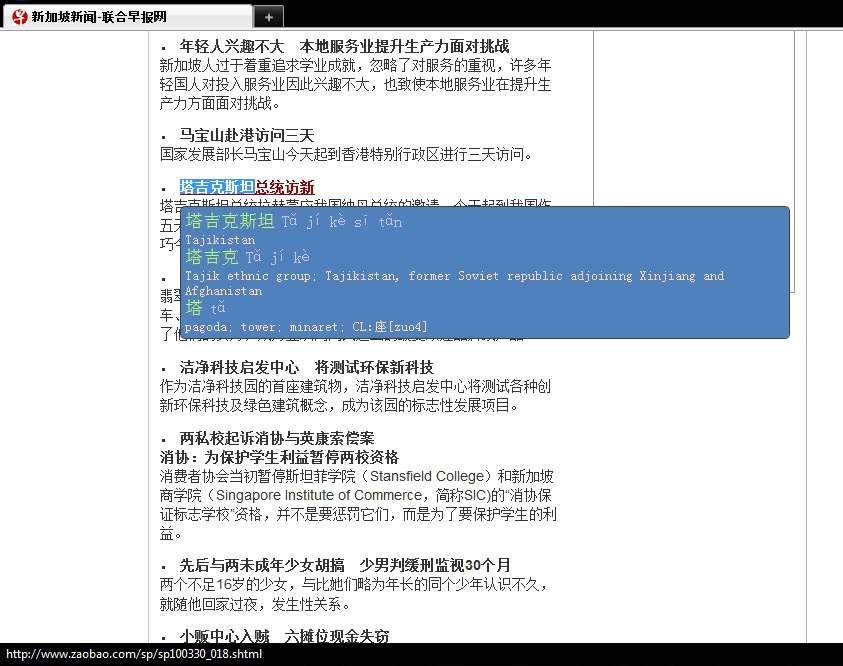Open headline 先后与两未成年少女胡搞 少男判缓刑监视30个月
843x666 pixels.
point(345,565)
